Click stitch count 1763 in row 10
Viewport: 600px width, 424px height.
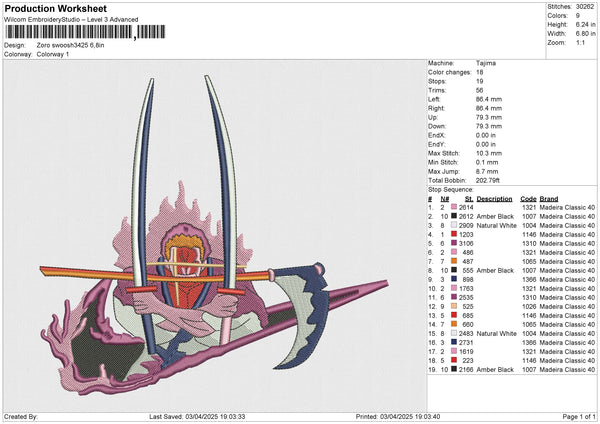(x=466, y=288)
